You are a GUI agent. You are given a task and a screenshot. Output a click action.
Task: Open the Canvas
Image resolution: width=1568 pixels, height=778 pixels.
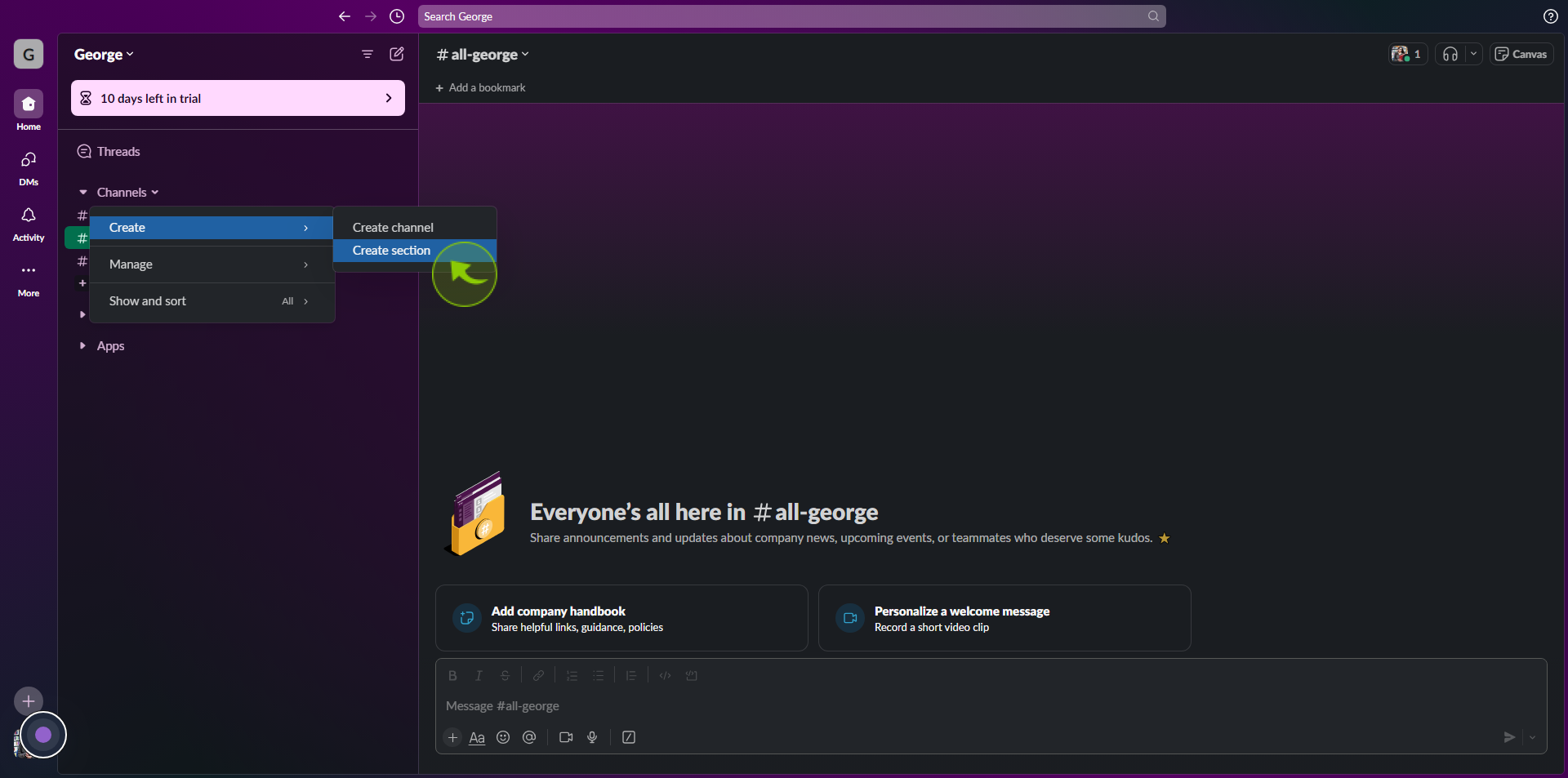coord(1521,54)
